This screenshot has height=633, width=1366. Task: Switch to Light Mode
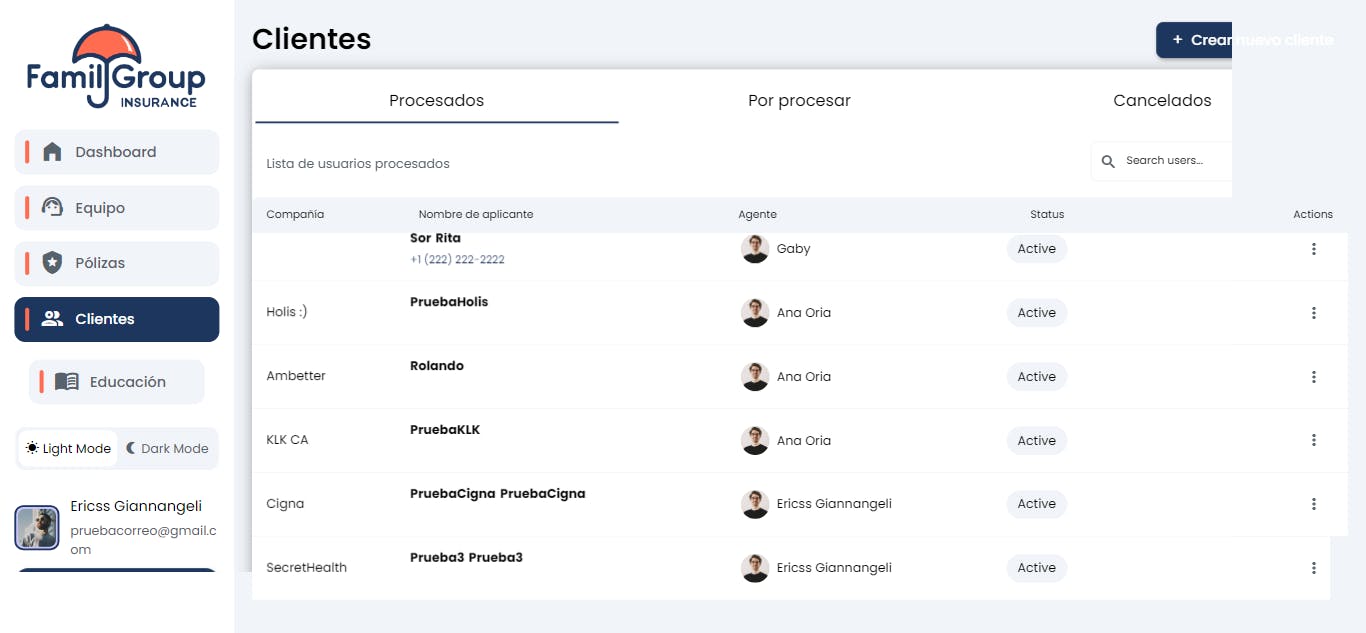point(69,449)
